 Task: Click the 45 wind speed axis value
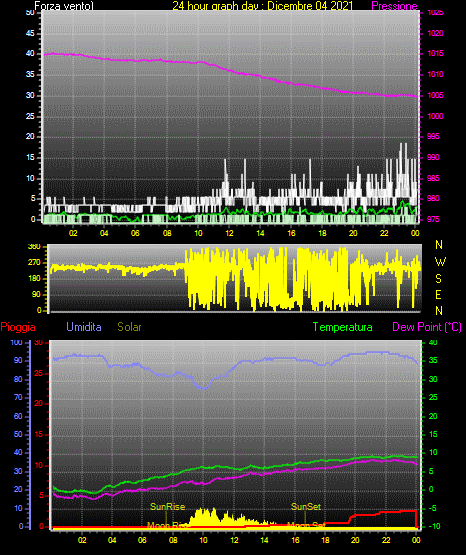[30, 33]
